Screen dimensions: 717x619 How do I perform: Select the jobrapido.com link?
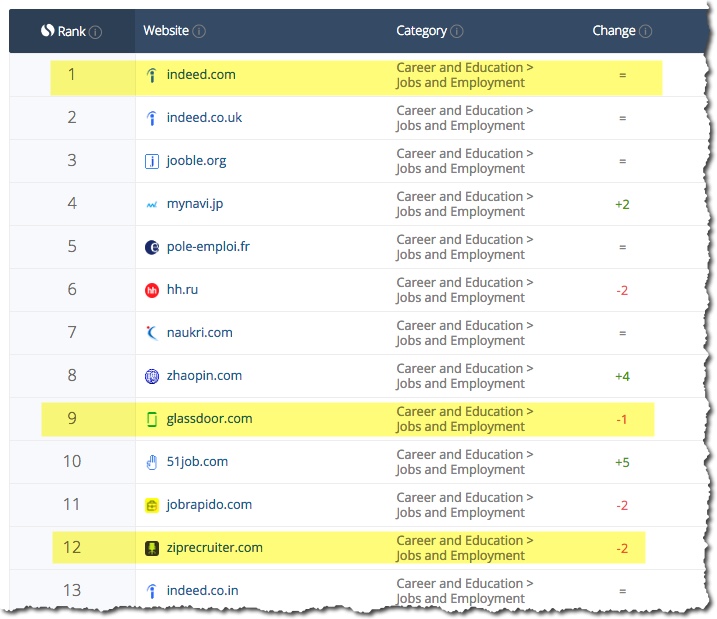(209, 505)
